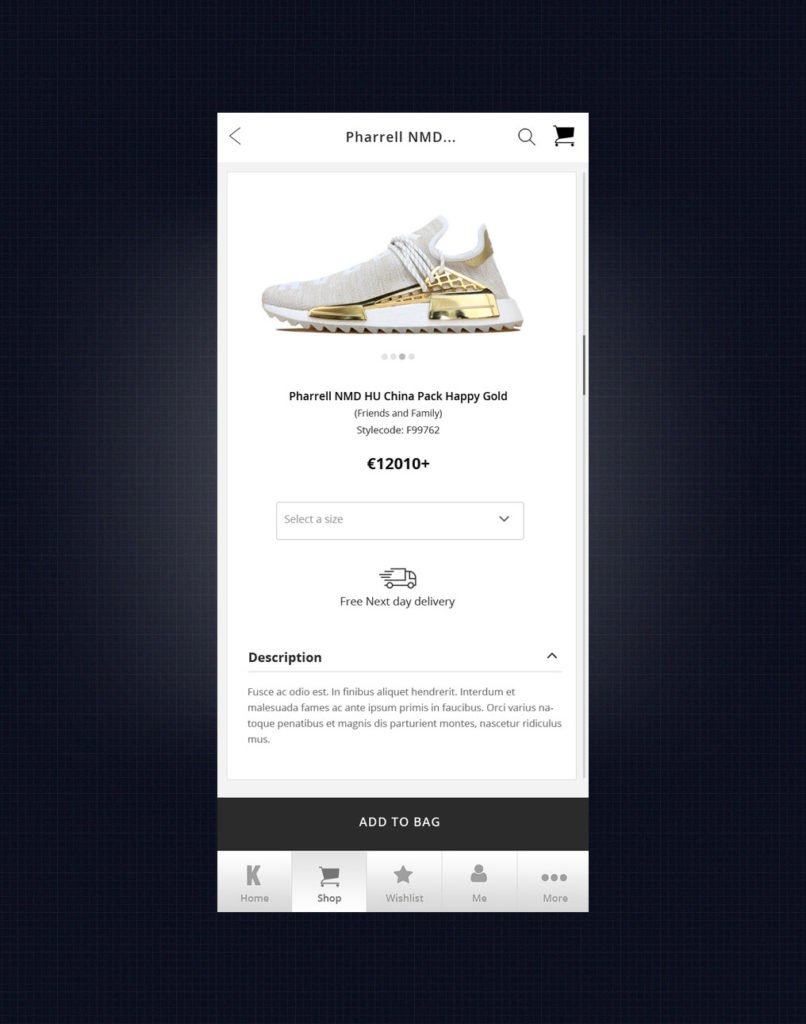Click the ADD TO BAG button
Screen dimensions: 806x1024
coord(402,823)
